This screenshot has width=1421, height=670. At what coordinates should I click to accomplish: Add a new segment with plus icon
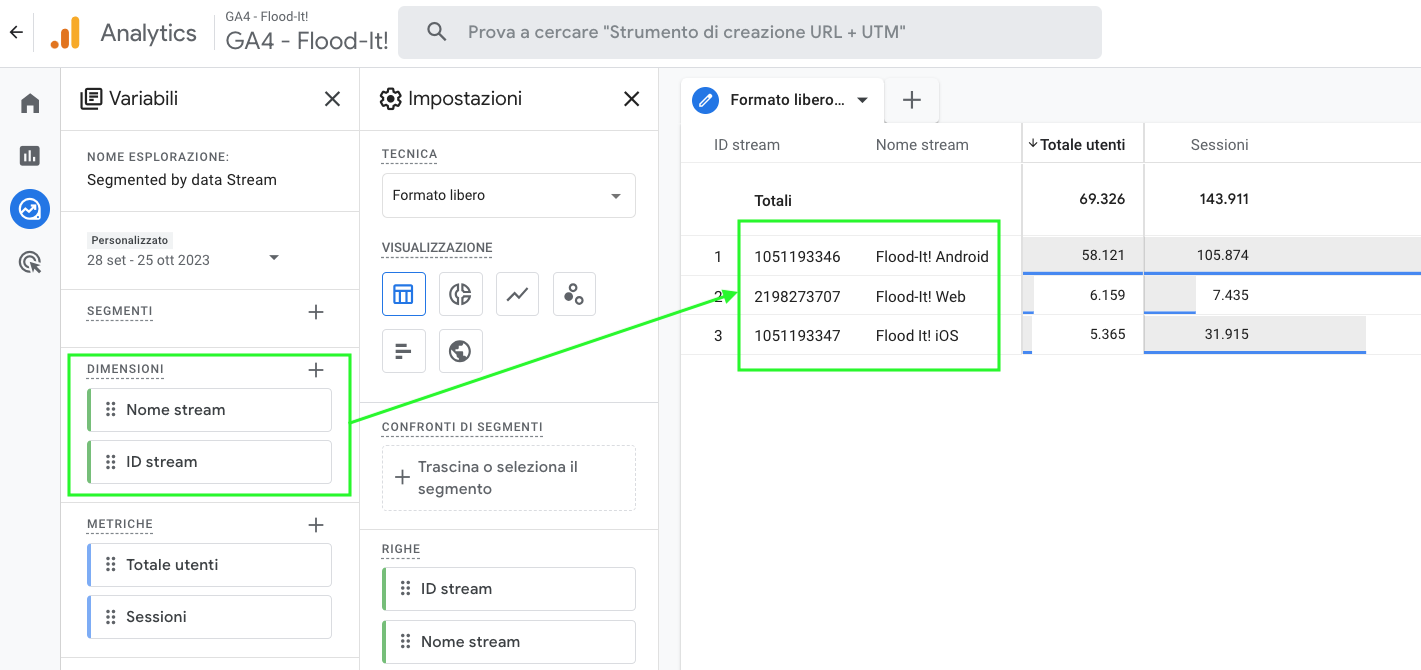tap(316, 312)
